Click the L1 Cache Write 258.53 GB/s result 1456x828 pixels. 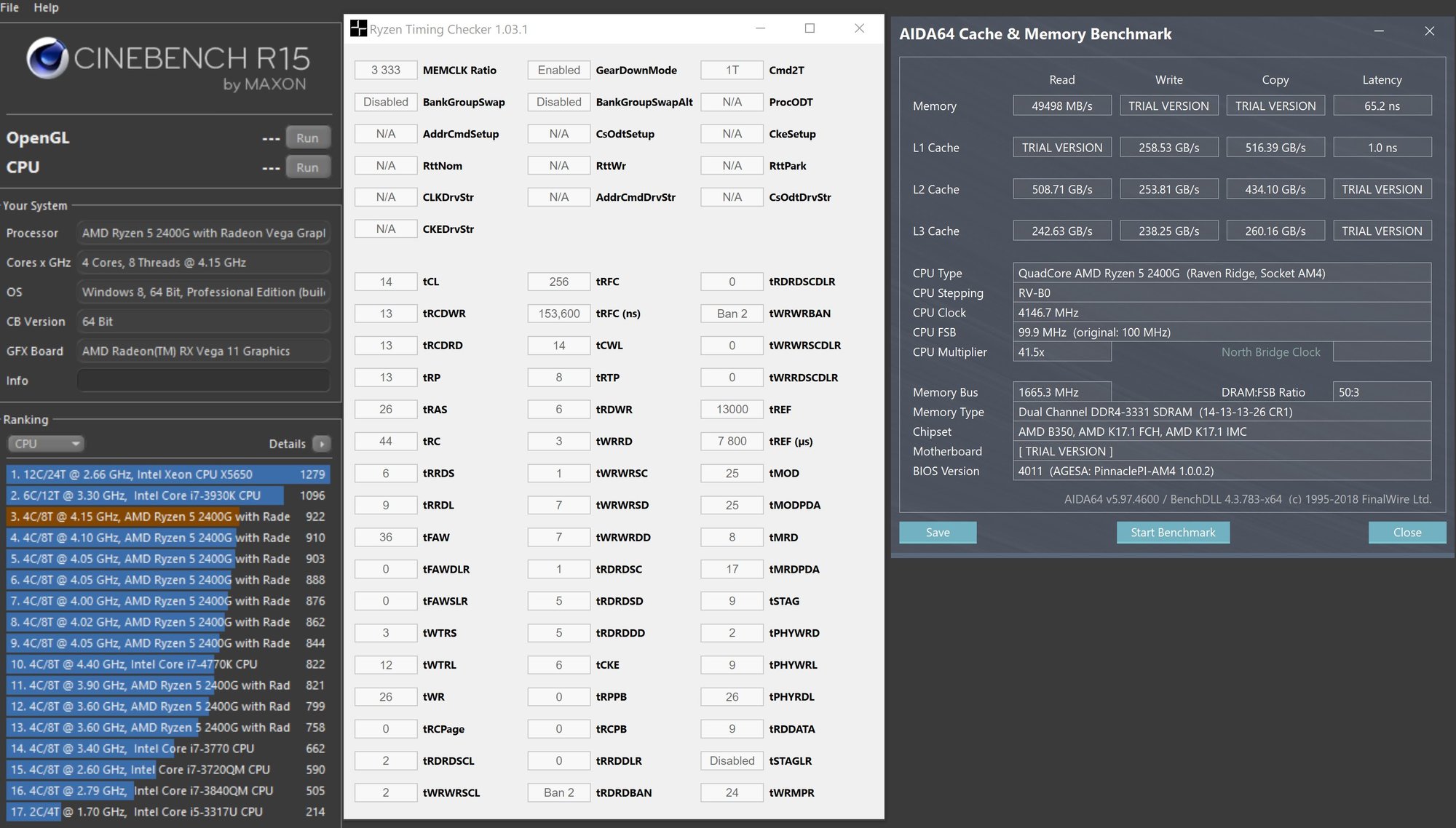(1169, 148)
